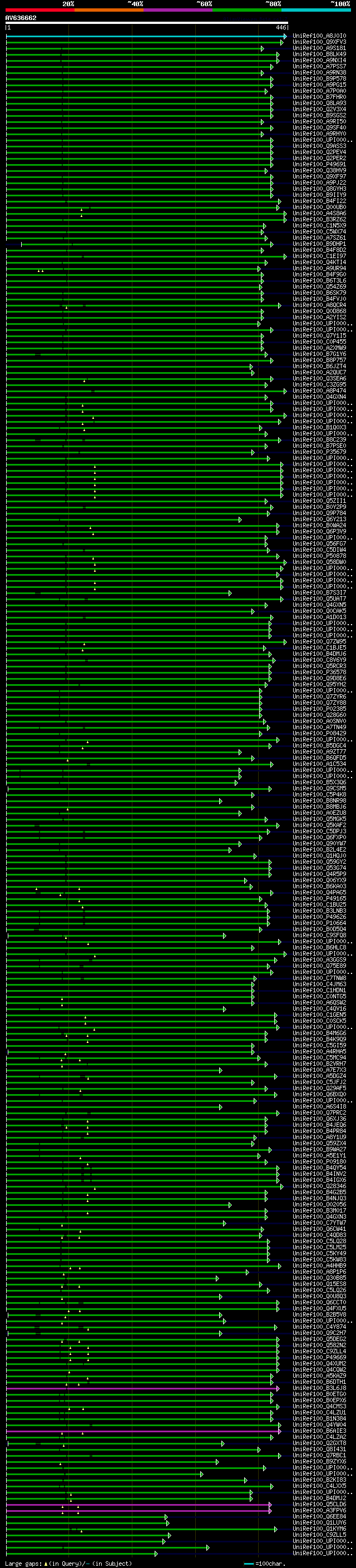Select the UniRef100_C1HDN1 label

pyautogui.click(x=319, y=990)
